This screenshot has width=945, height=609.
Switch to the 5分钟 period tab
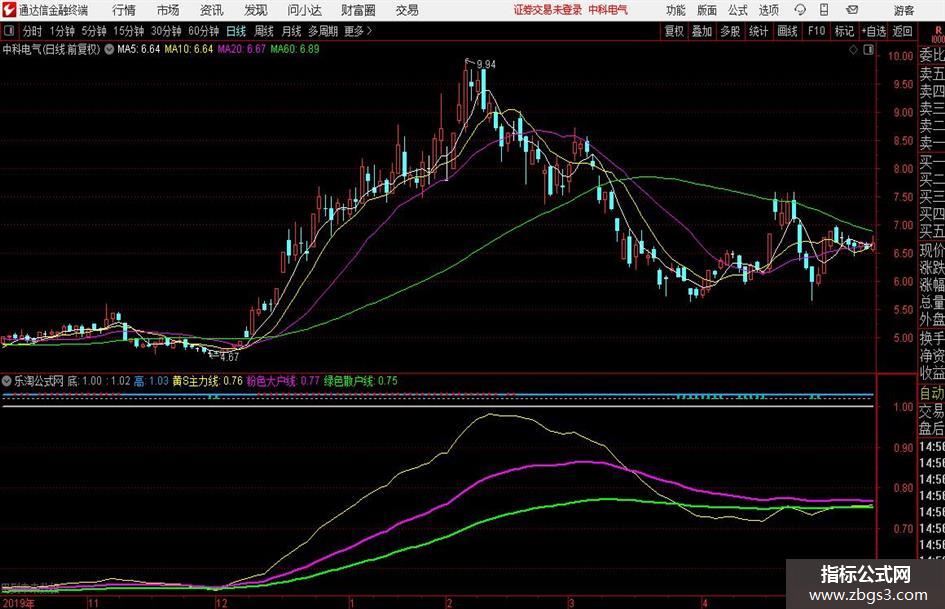94,31
